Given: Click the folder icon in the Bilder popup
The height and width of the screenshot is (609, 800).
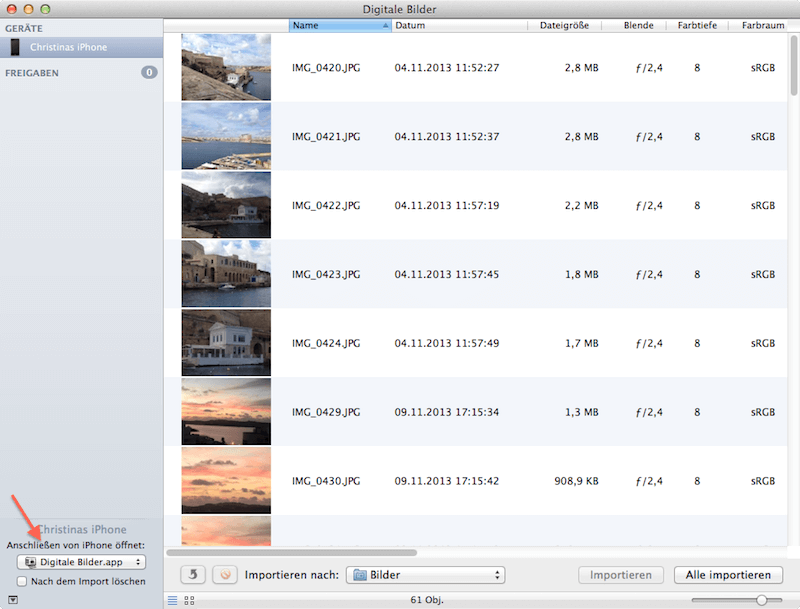Looking at the screenshot, I should pyautogui.click(x=360, y=575).
